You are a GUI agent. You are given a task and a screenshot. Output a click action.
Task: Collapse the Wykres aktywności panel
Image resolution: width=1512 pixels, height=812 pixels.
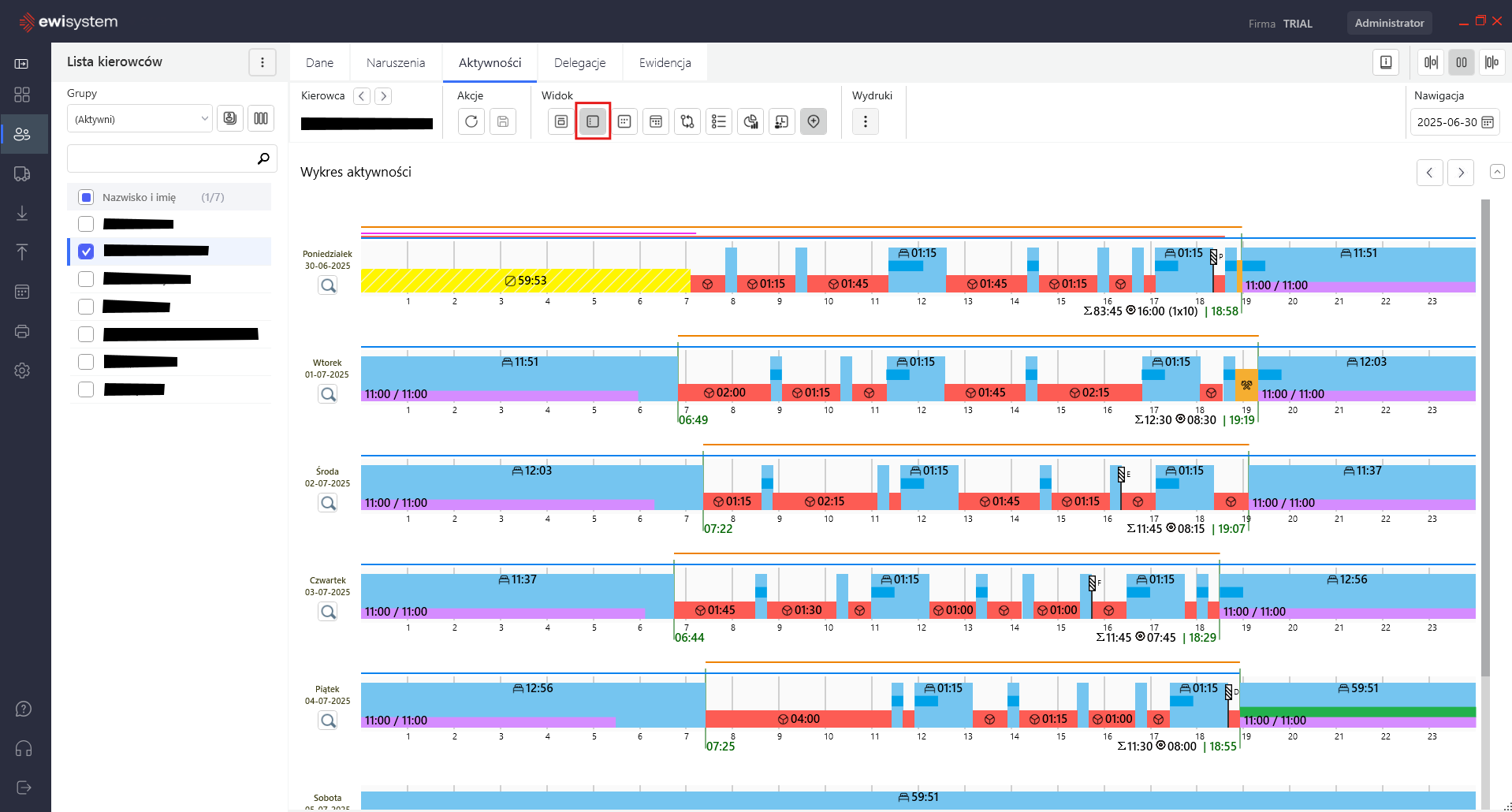1497,172
